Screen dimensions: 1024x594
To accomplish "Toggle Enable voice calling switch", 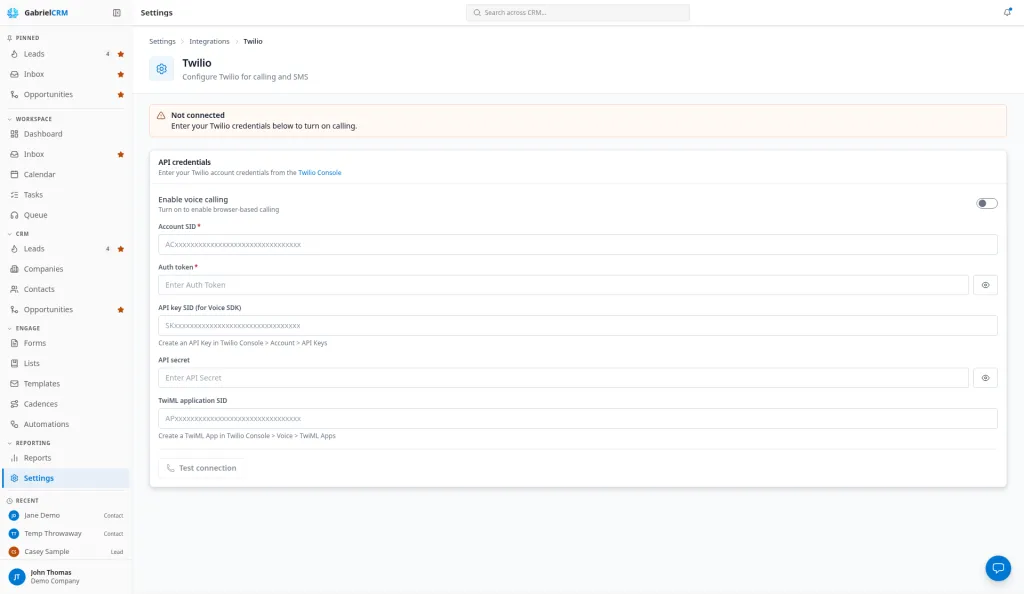I will (987, 204).
